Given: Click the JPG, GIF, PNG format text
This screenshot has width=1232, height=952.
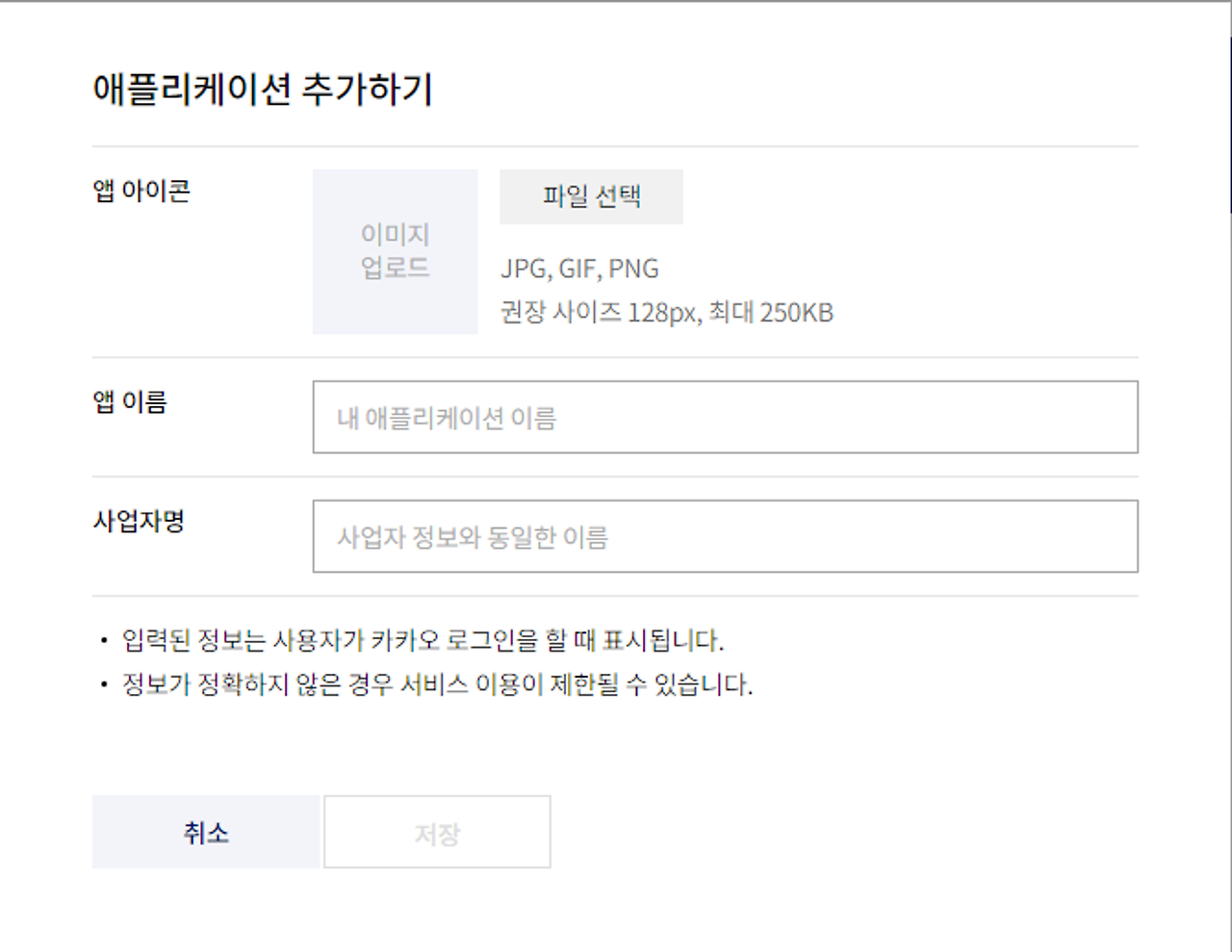Looking at the screenshot, I should (579, 269).
